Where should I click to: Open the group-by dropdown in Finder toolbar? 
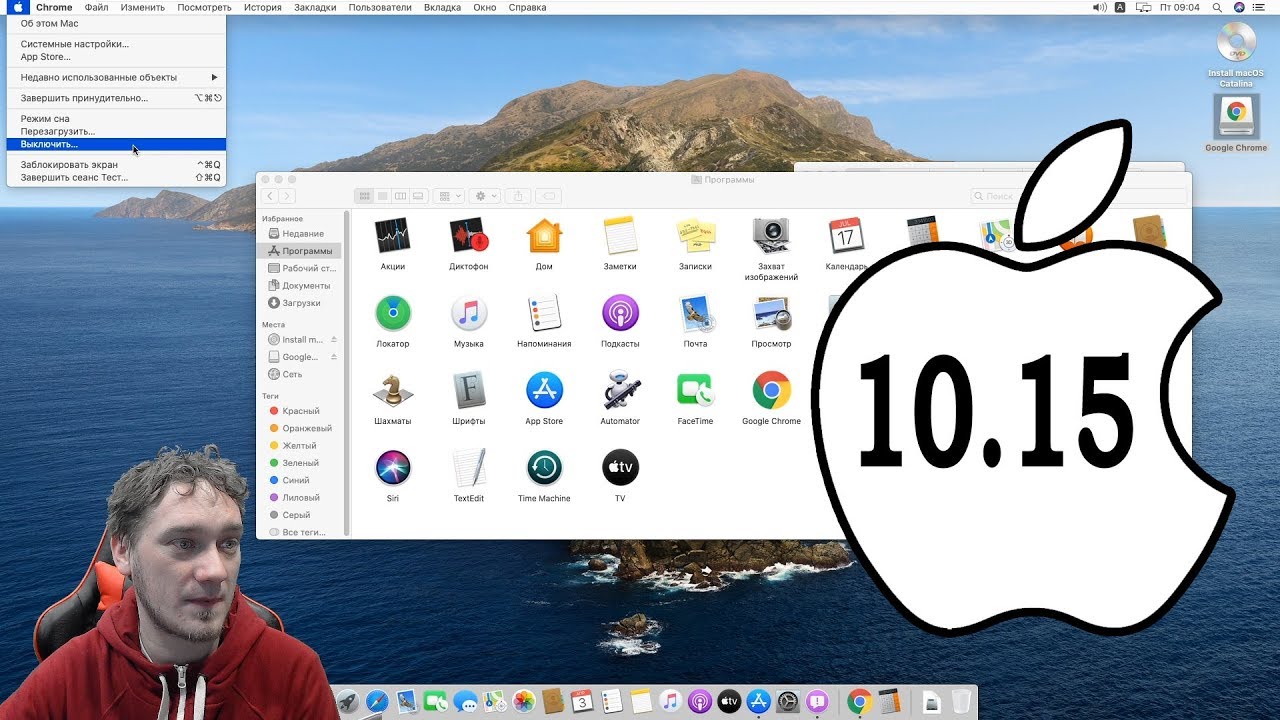coord(450,196)
